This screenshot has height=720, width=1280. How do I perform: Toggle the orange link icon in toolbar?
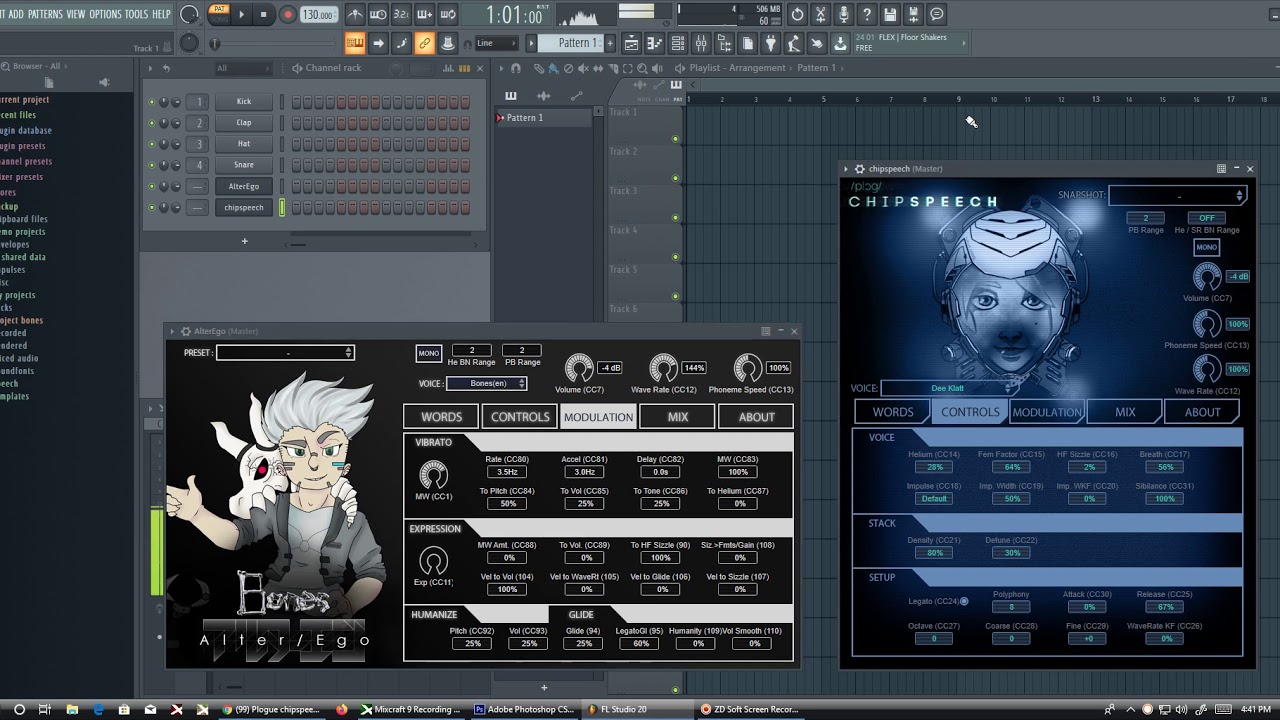(424, 43)
